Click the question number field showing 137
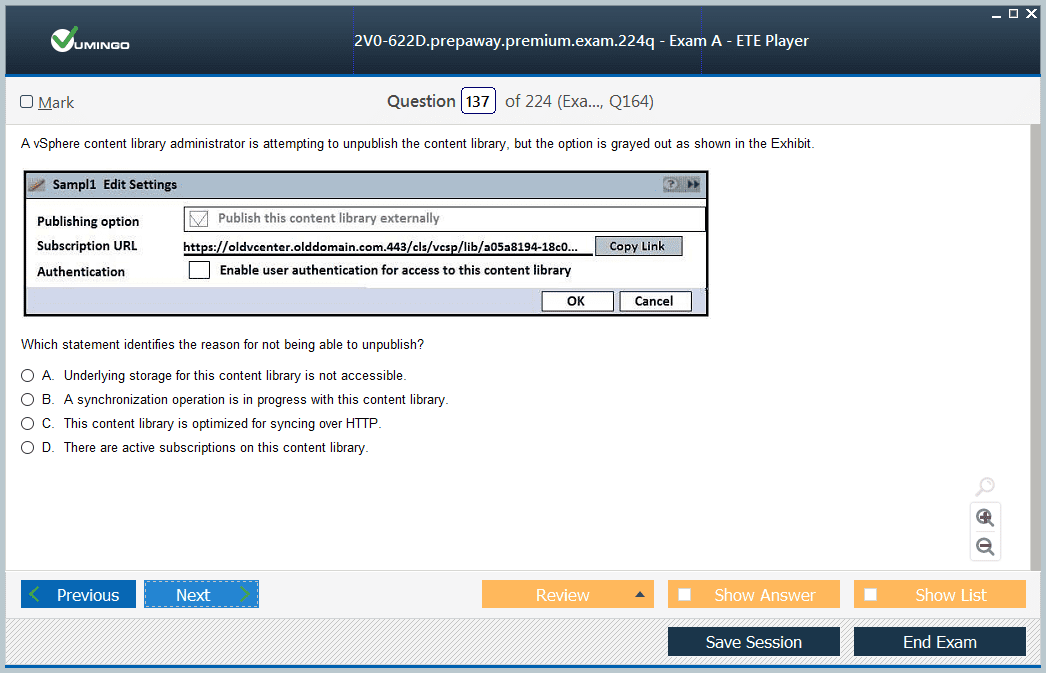Image resolution: width=1046 pixels, height=673 pixels. (478, 101)
